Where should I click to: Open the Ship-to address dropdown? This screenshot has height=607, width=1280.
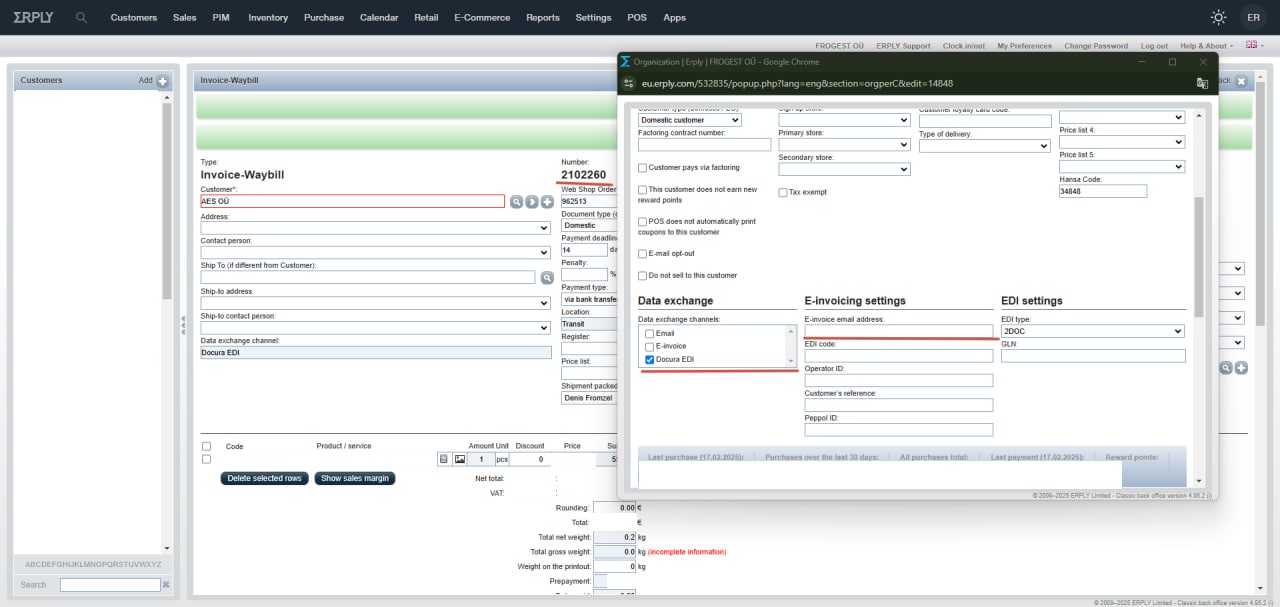pos(376,302)
